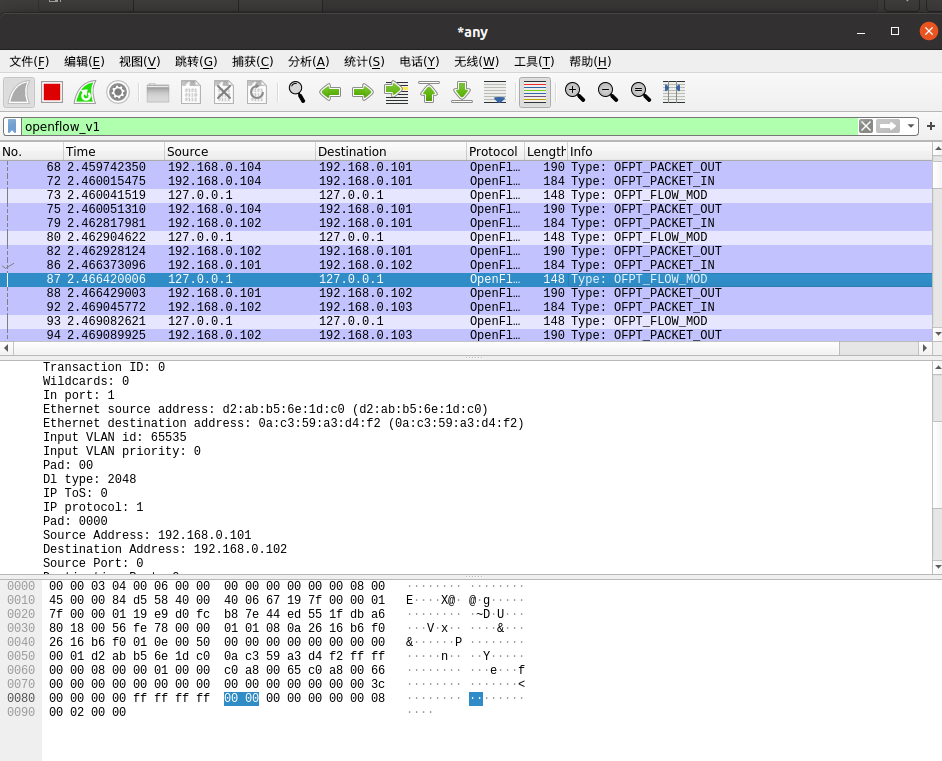942x761 pixels.
Task: Jump to first packet icon
Action: 429,92
